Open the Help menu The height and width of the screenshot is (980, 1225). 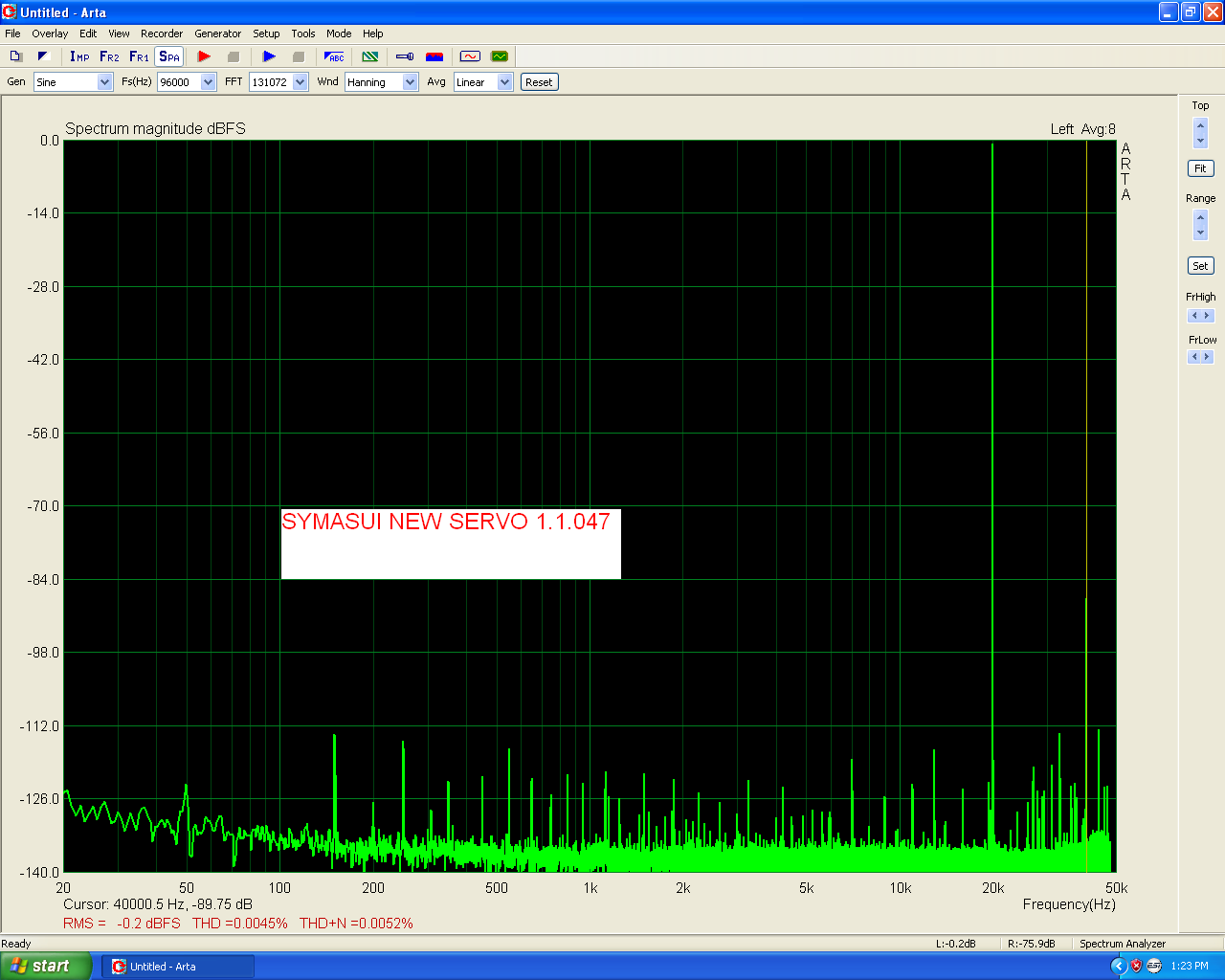pyautogui.click(x=373, y=33)
